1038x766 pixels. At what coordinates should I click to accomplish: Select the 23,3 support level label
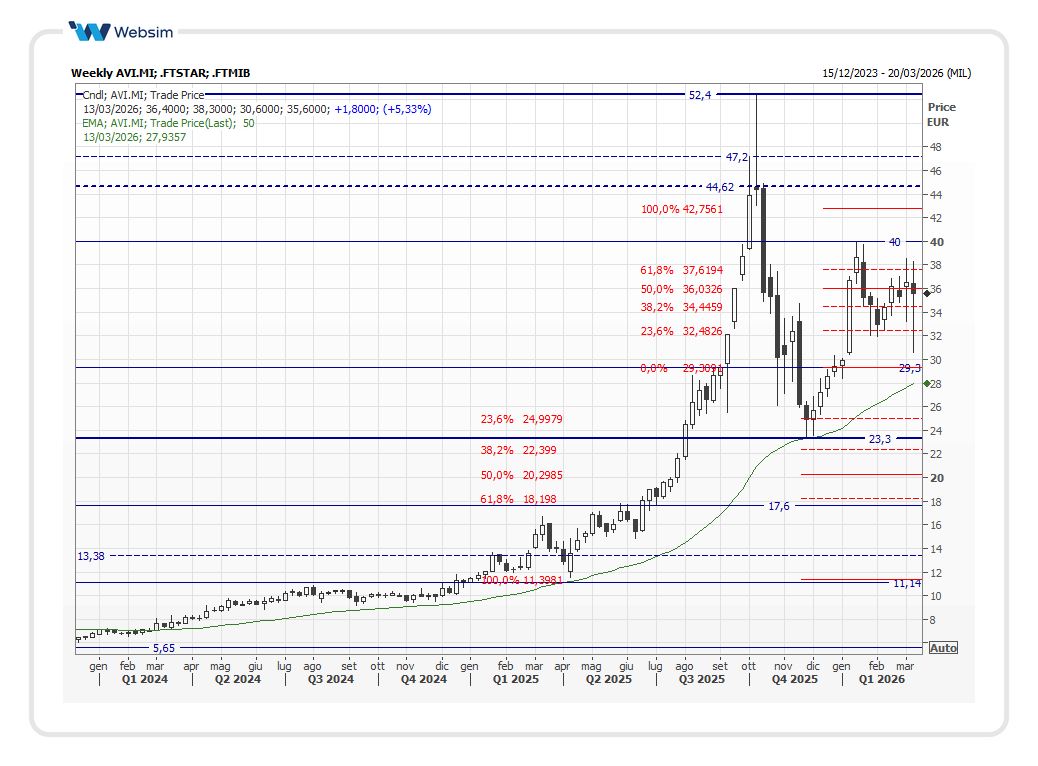[x=879, y=439]
